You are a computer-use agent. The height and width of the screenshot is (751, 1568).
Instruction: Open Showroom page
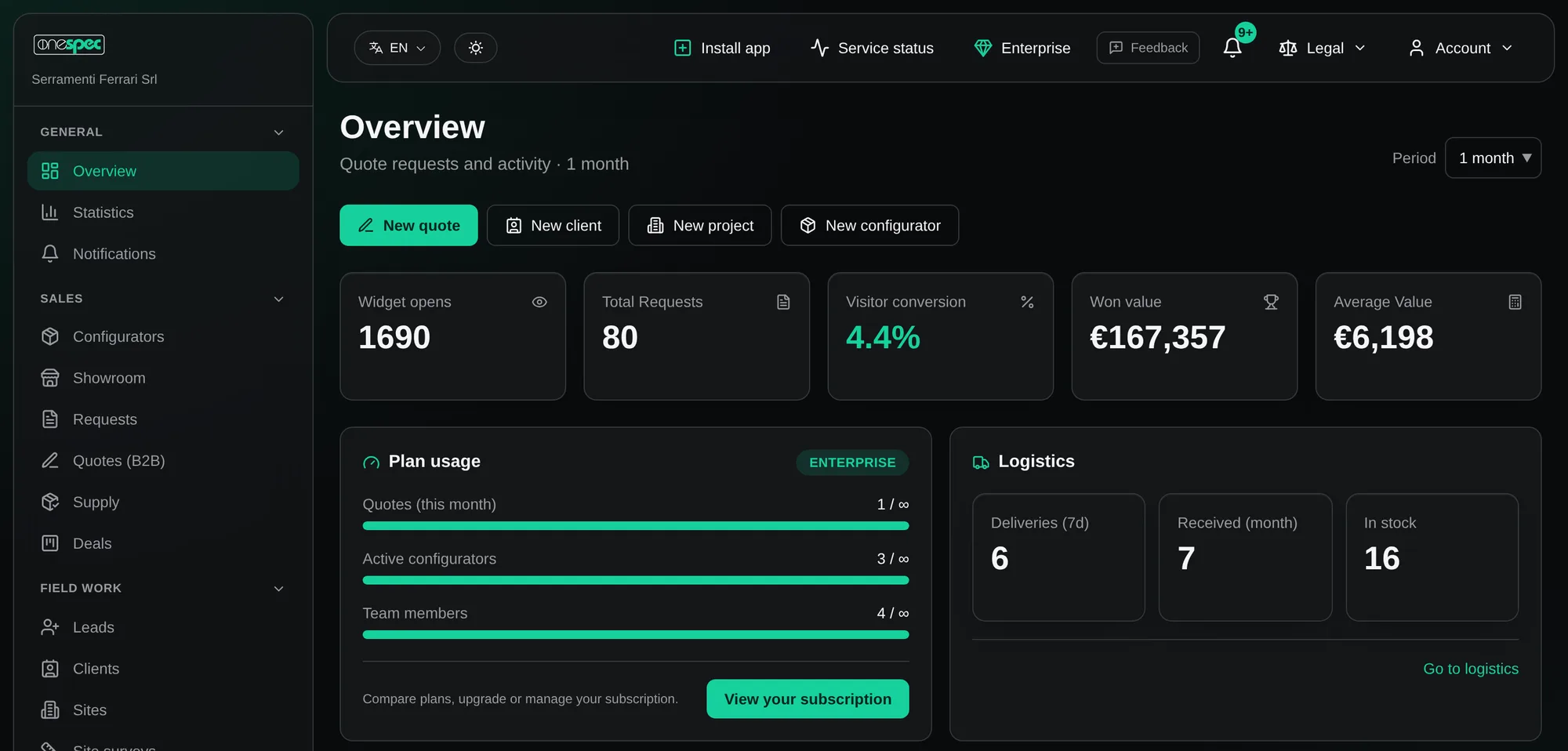[x=163, y=378]
